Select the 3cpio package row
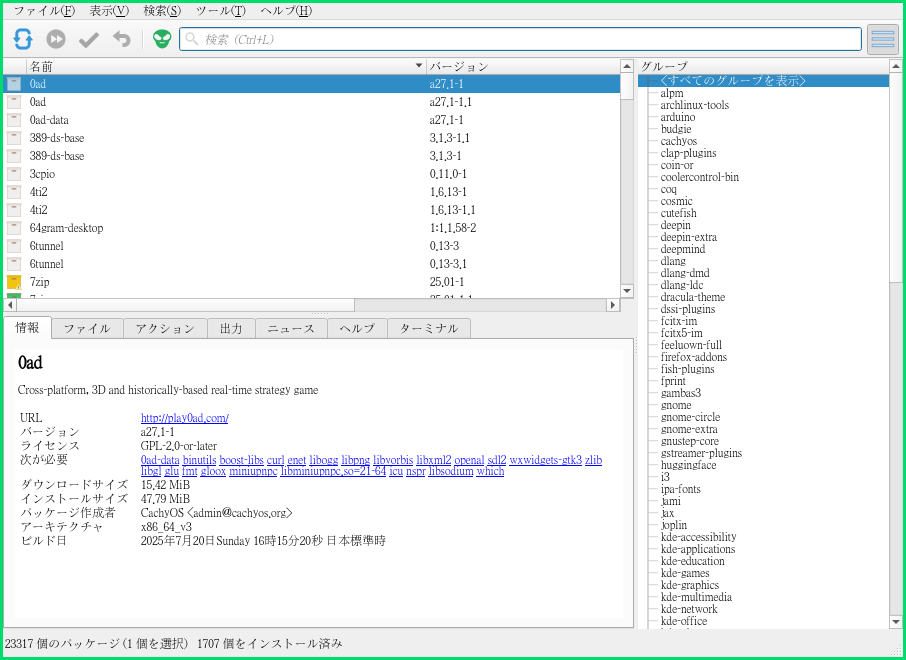Screen dimensions: 906x660 coord(311,174)
